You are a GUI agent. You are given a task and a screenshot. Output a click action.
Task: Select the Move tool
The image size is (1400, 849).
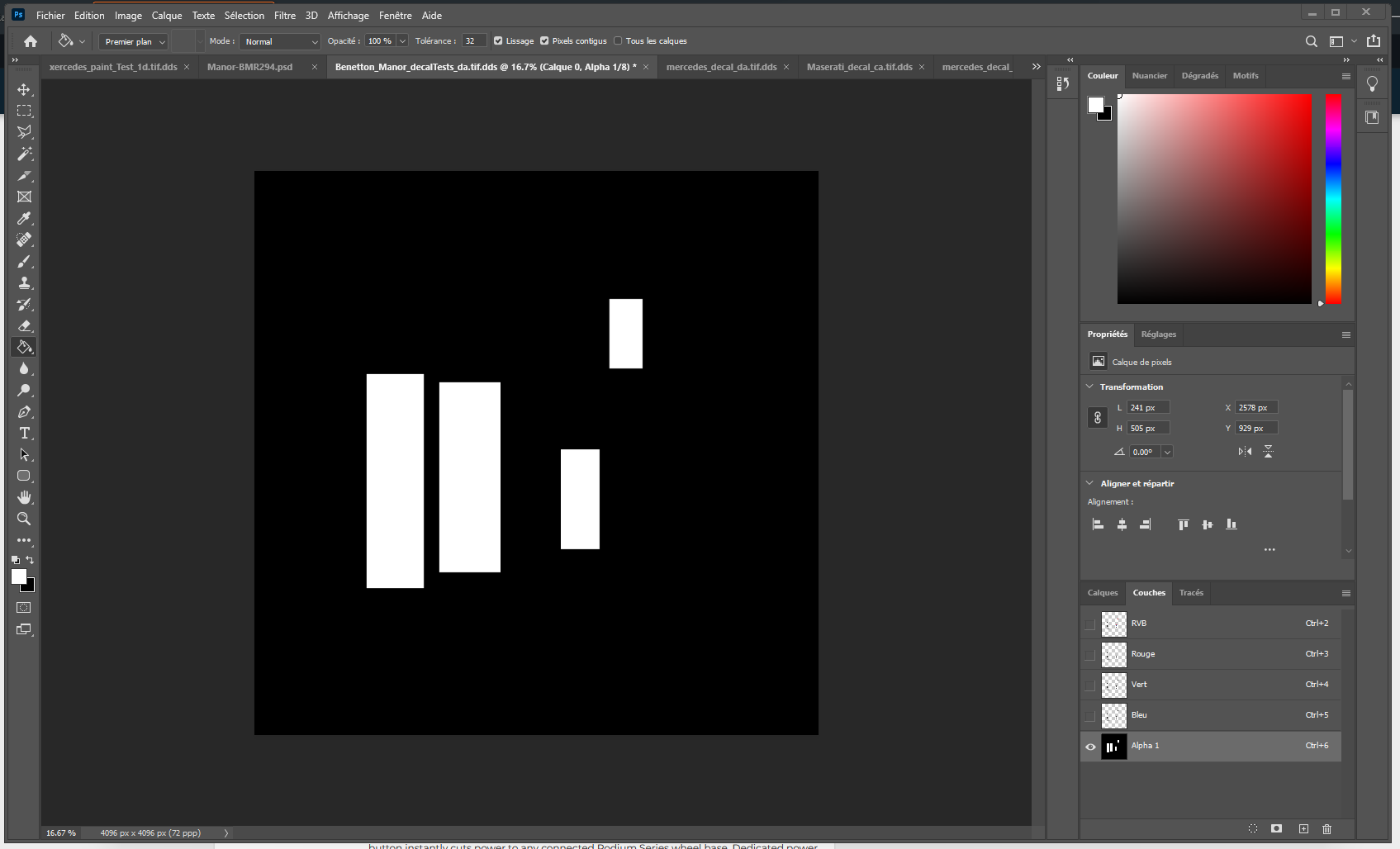coord(24,89)
